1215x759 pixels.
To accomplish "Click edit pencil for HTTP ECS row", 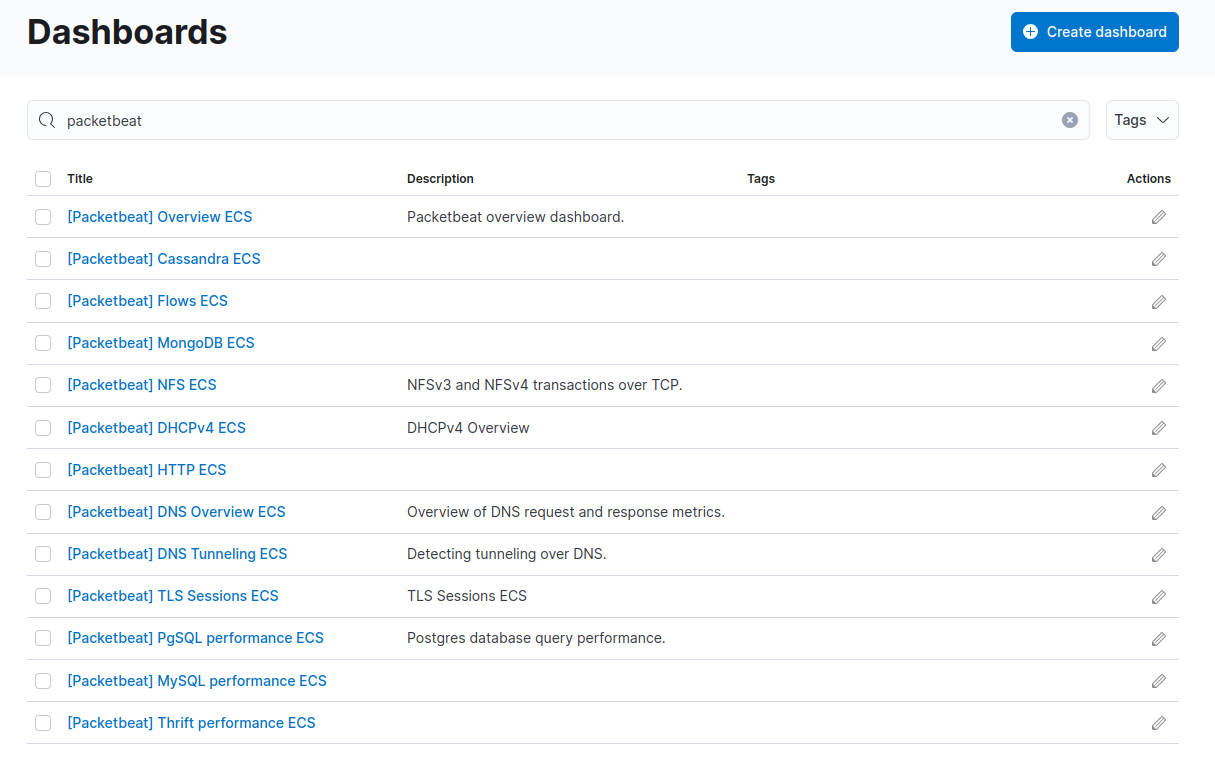I will click(1159, 470).
